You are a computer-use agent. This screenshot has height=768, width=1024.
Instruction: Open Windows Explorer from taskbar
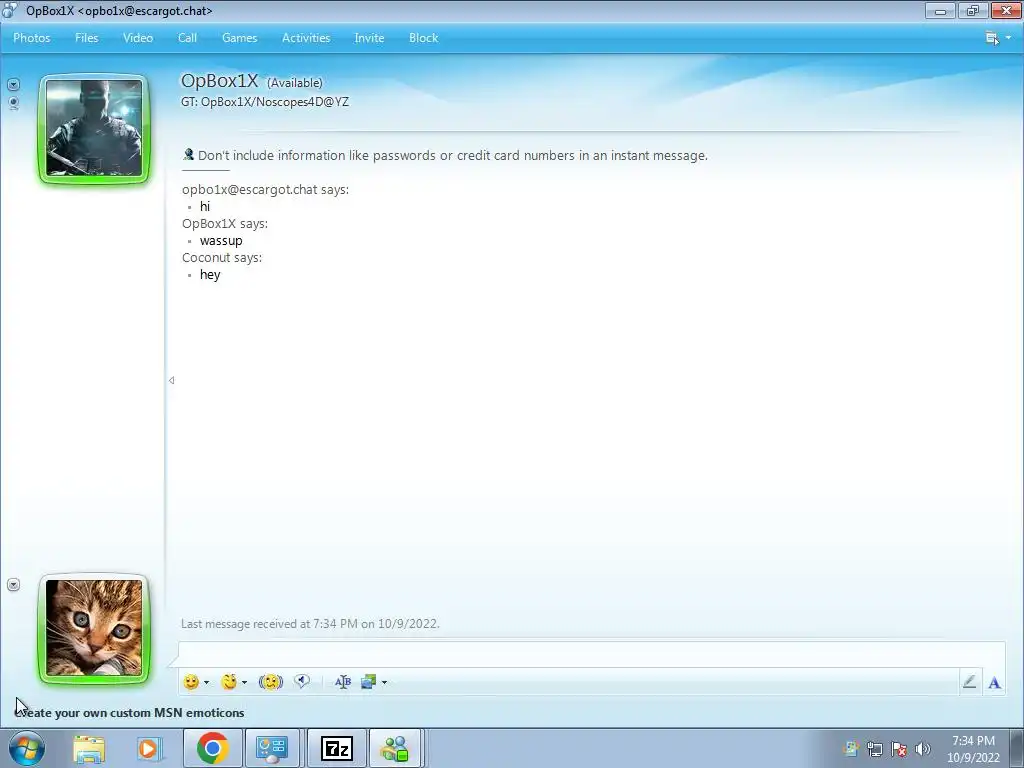click(89, 748)
